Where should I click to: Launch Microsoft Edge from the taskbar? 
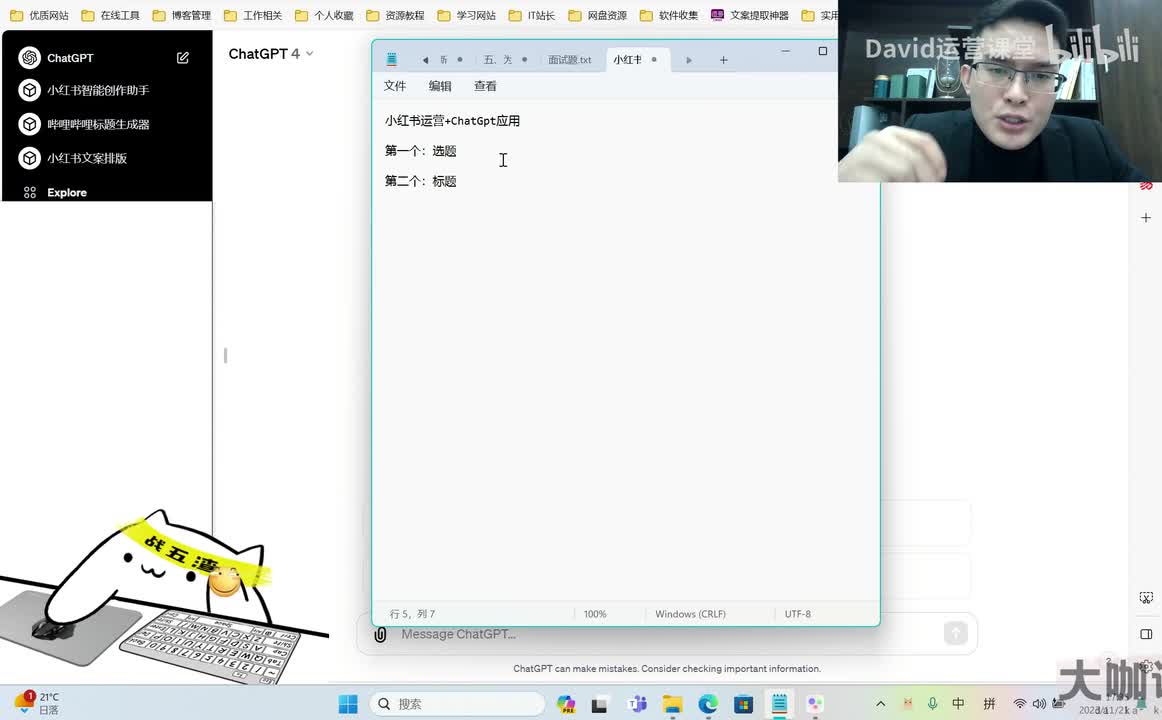pyautogui.click(x=708, y=704)
